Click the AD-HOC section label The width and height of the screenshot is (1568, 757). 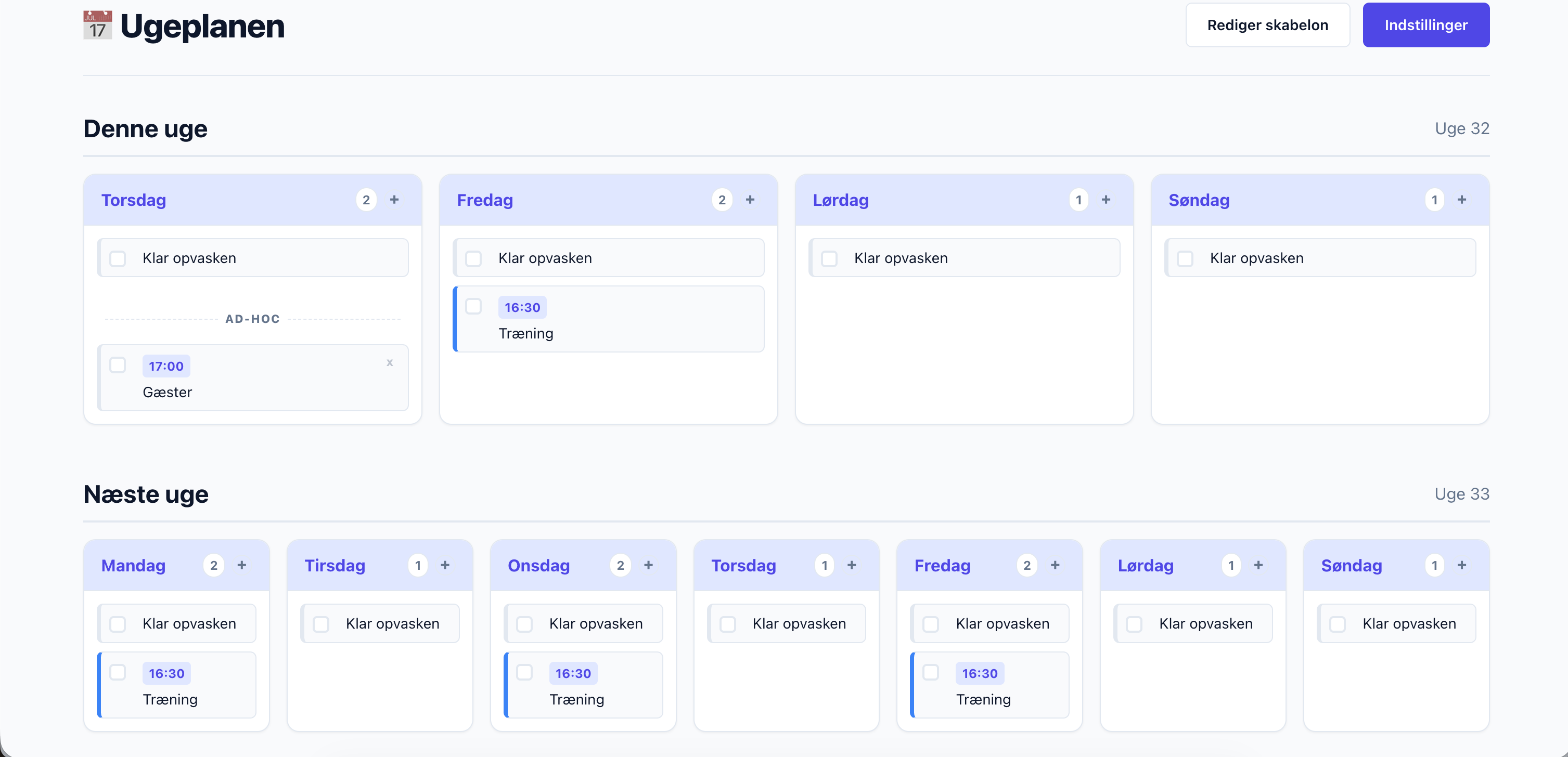click(x=252, y=319)
